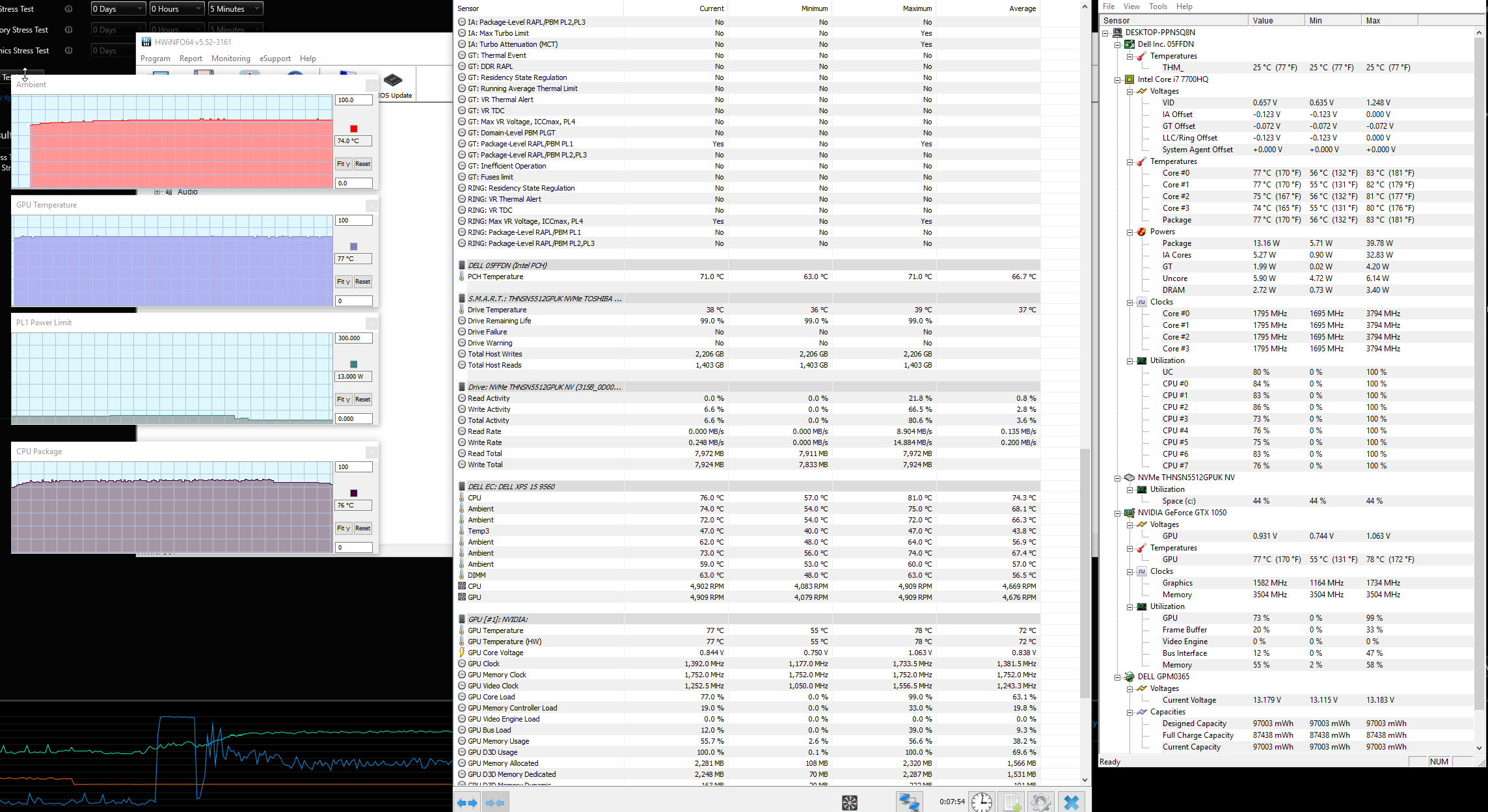Click the Value column header in HWMonitor
Image resolution: width=1488 pixels, height=812 pixels.
click(1275, 21)
